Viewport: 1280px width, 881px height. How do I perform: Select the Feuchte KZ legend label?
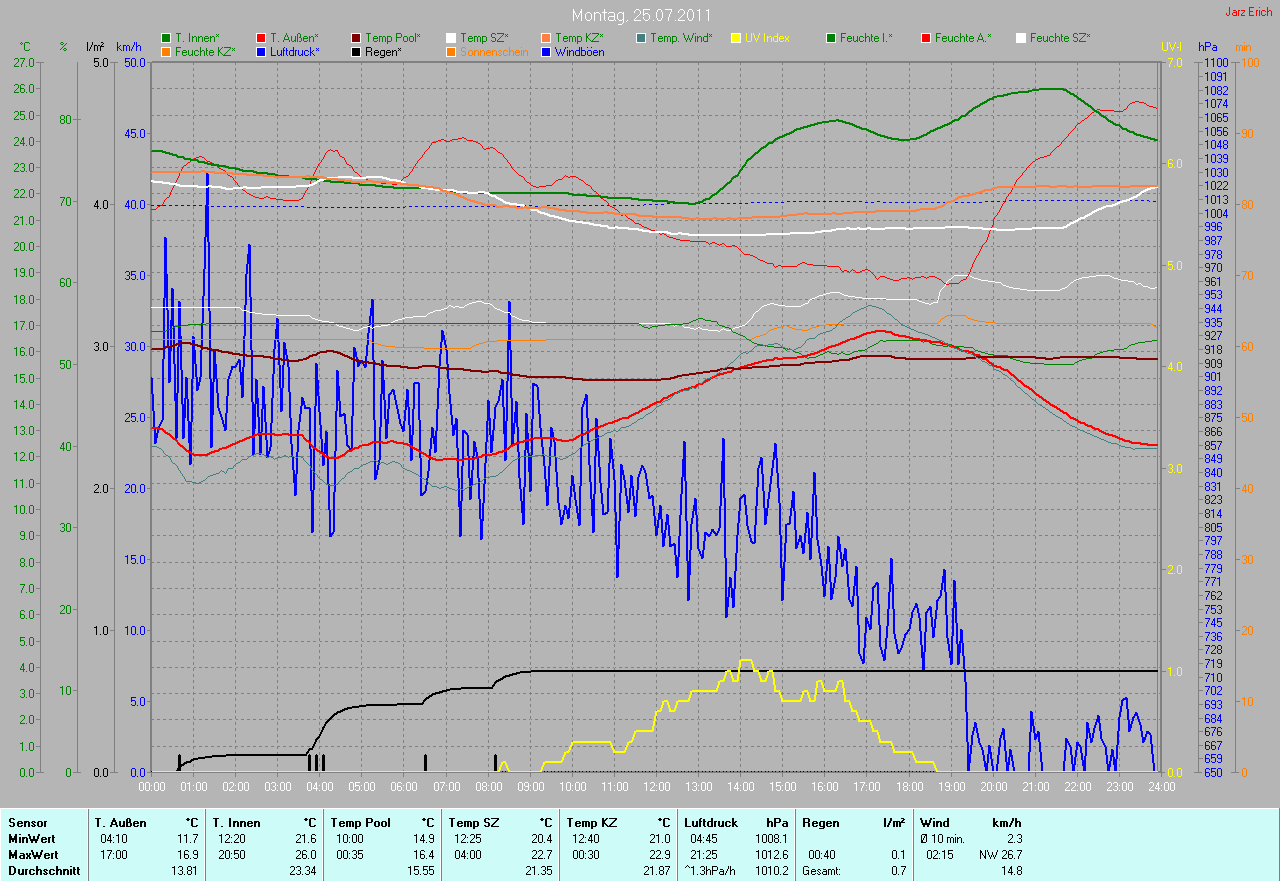205,52
